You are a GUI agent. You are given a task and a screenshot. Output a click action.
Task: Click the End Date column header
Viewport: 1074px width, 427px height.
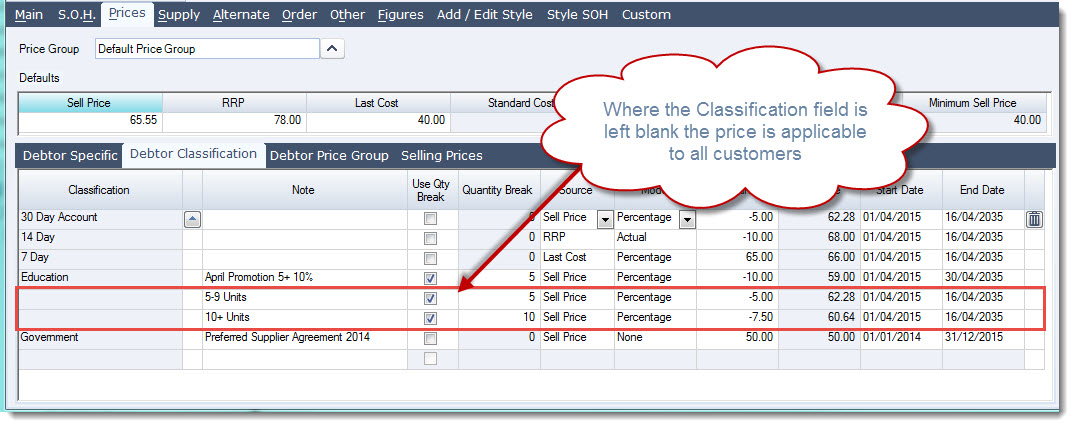point(982,190)
